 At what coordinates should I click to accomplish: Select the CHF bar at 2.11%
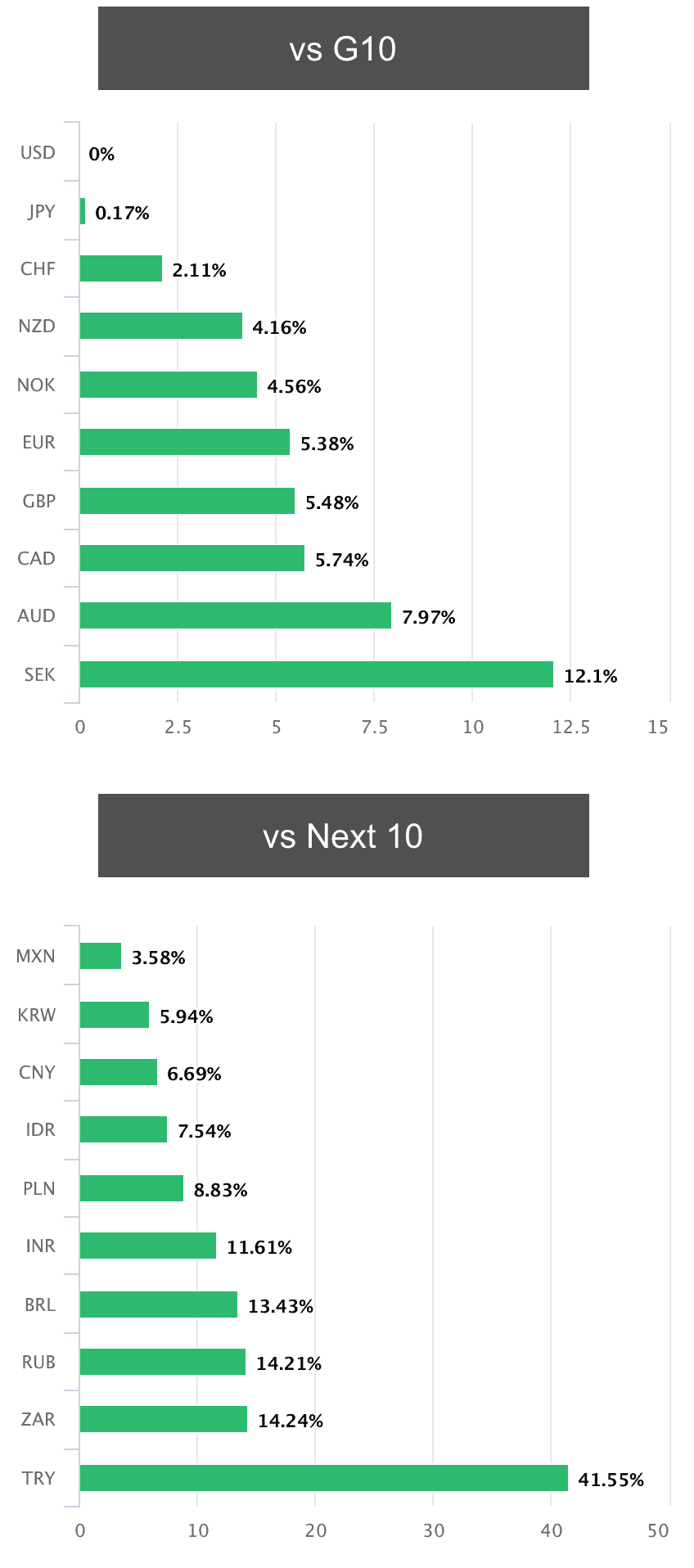coord(121,268)
